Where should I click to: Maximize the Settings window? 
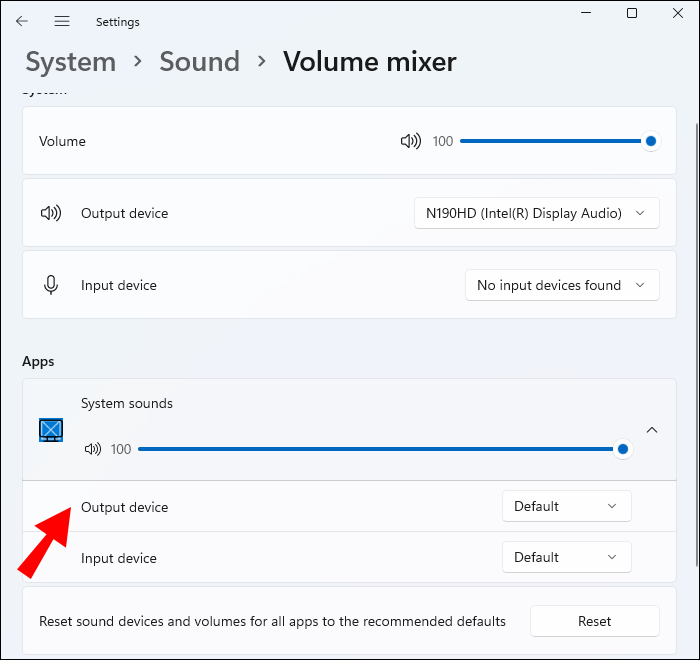(x=632, y=13)
